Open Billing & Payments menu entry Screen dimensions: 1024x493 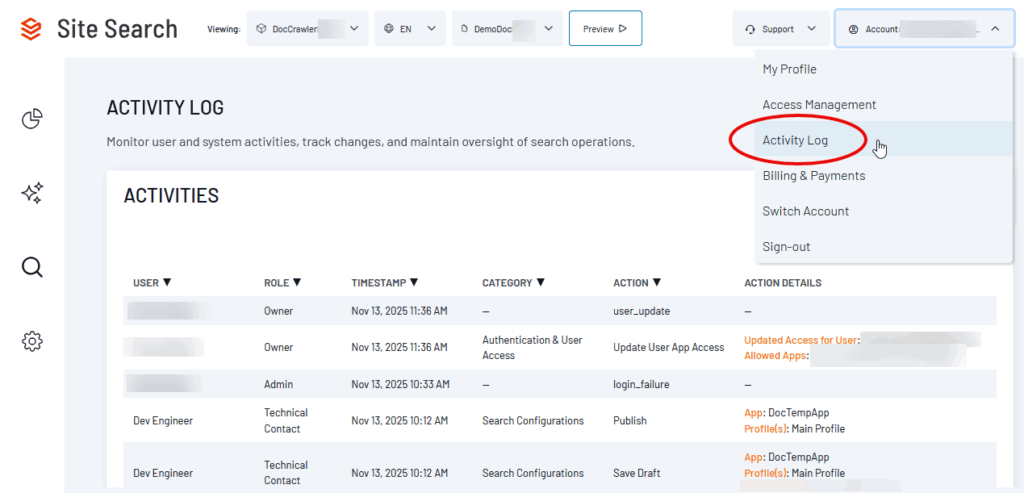(813, 176)
